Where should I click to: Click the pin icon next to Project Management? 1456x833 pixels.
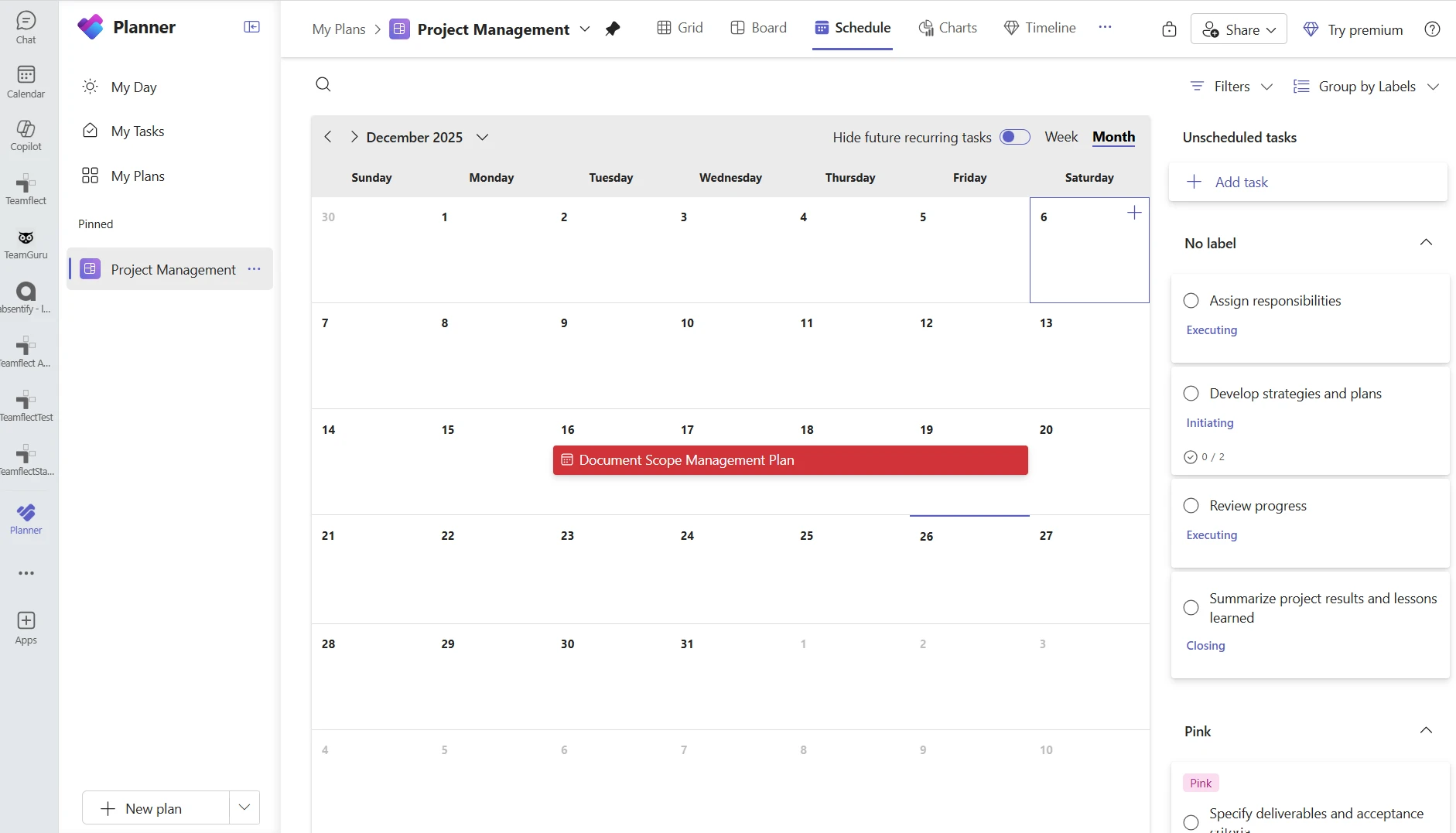point(612,29)
